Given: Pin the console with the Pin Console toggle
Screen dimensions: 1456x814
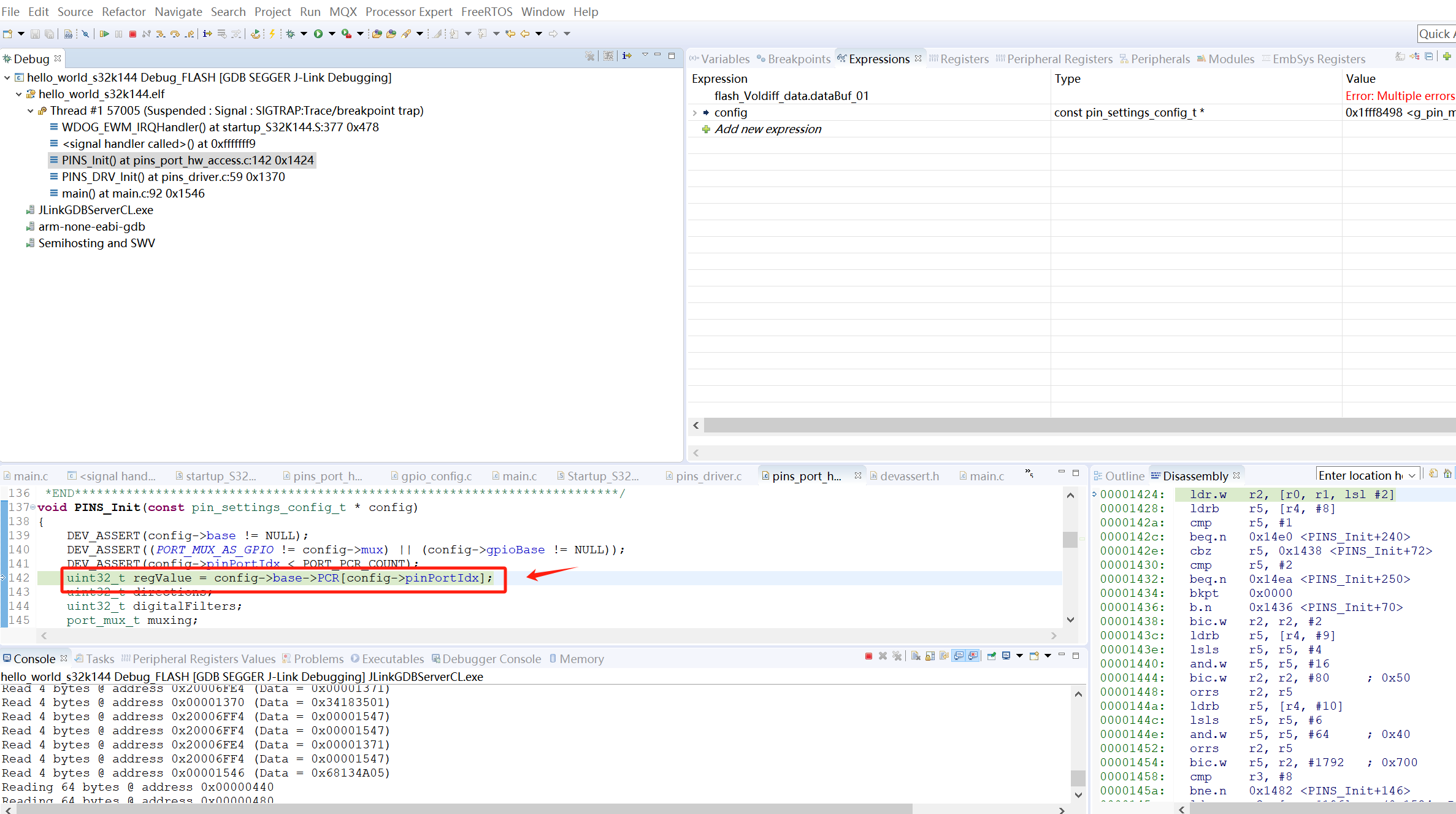Looking at the screenshot, I should point(992,656).
